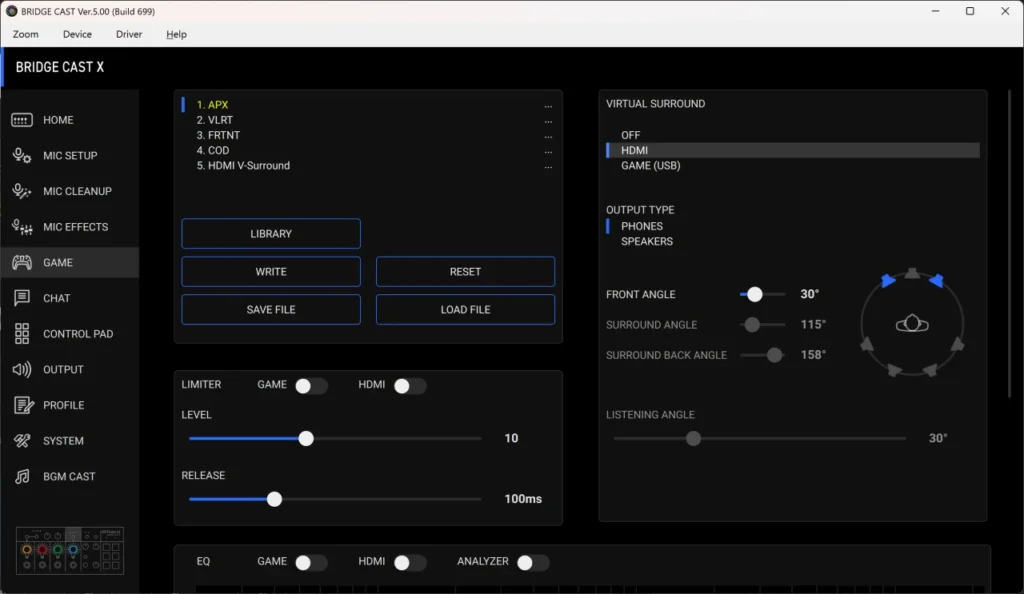1024x594 pixels.
Task: Expand the ellipsis menu for VLRT preset
Action: point(548,121)
